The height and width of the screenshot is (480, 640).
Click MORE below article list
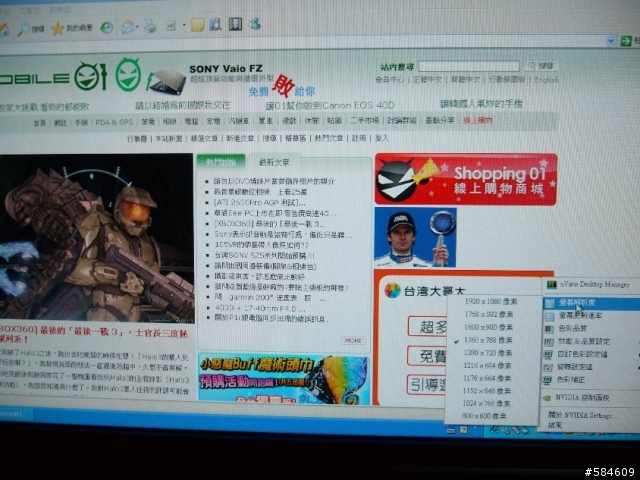[x=353, y=340]
